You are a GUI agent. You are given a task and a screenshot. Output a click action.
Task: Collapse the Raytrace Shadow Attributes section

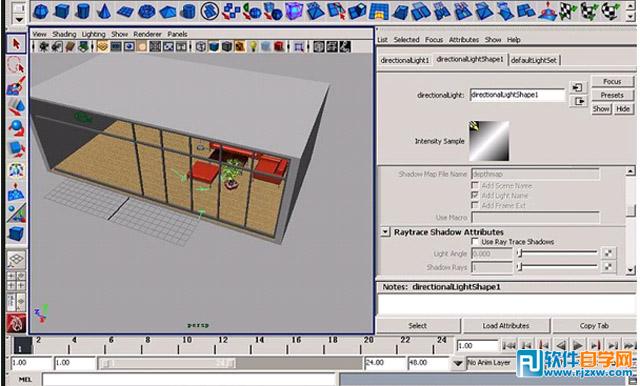click(385, 232)
